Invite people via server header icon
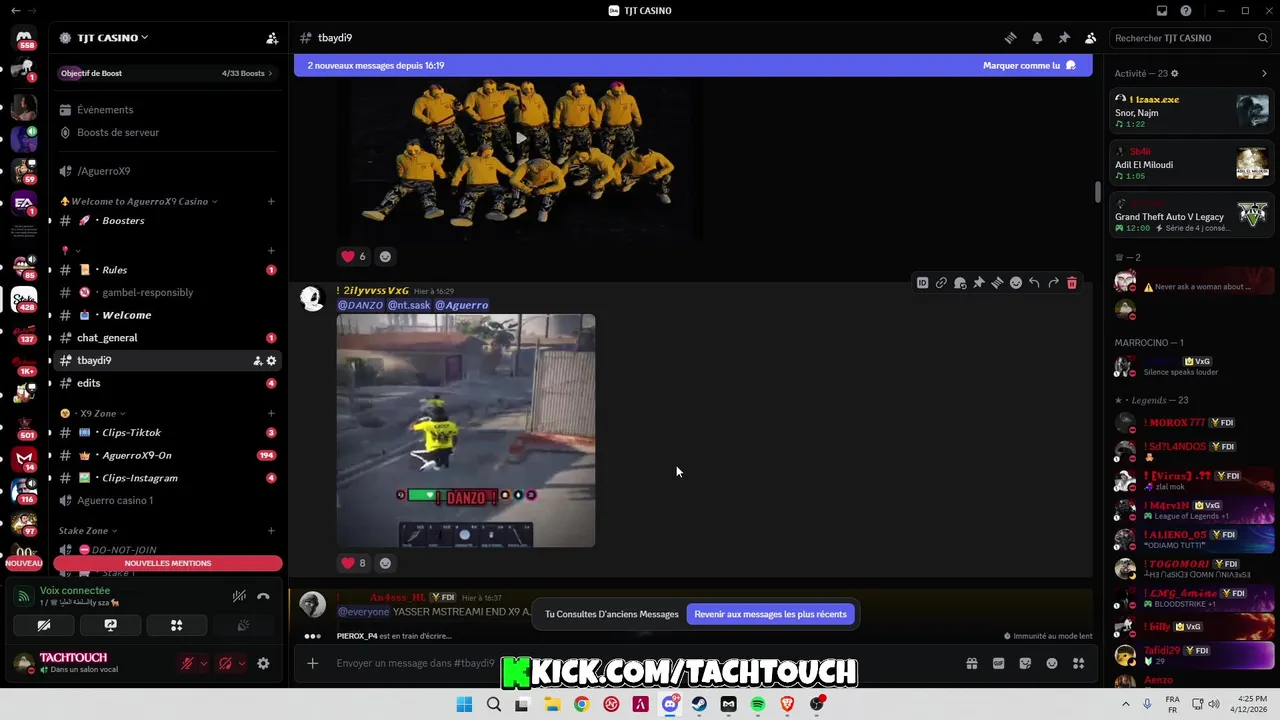 click(x=272, y=38)
